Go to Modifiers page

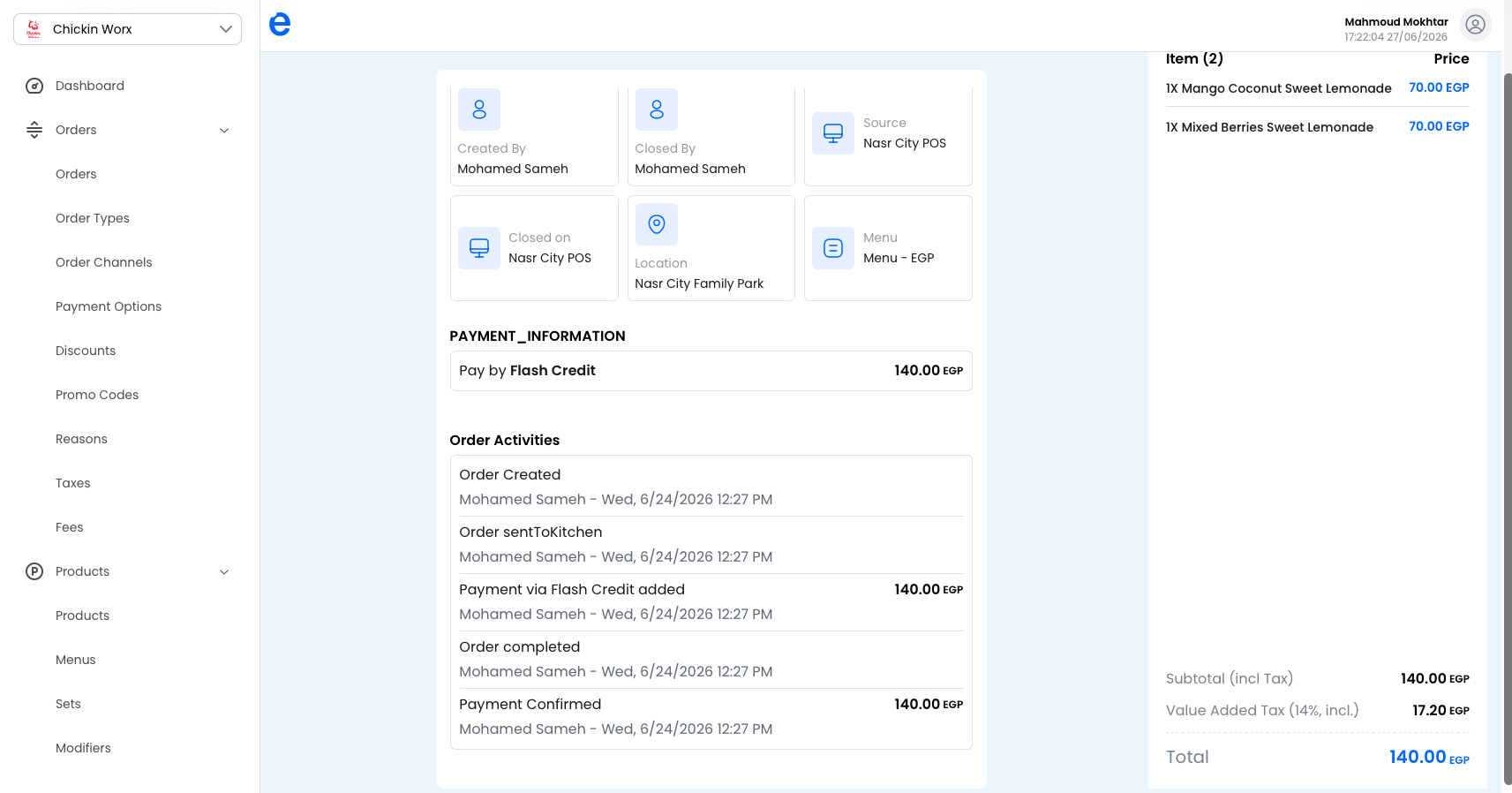(x=83, y=748)
